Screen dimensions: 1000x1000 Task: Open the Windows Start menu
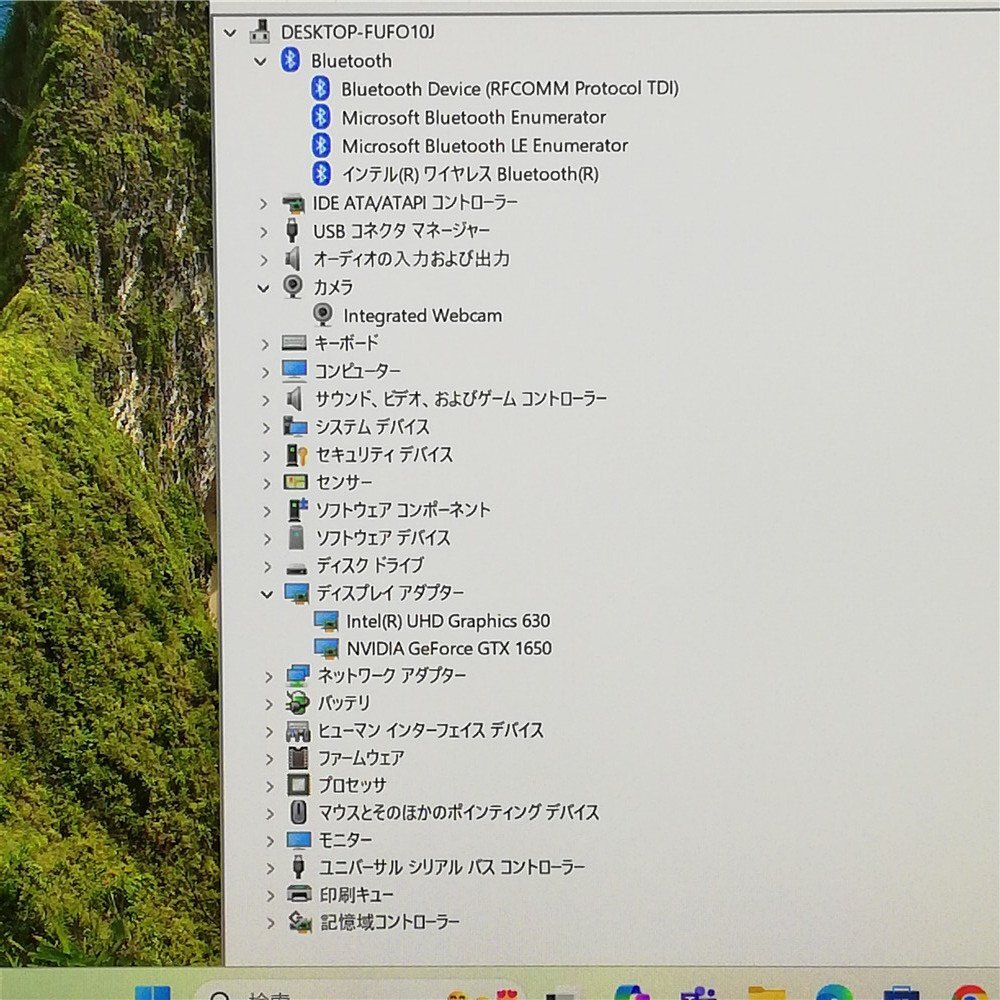(x=152, y=992)
